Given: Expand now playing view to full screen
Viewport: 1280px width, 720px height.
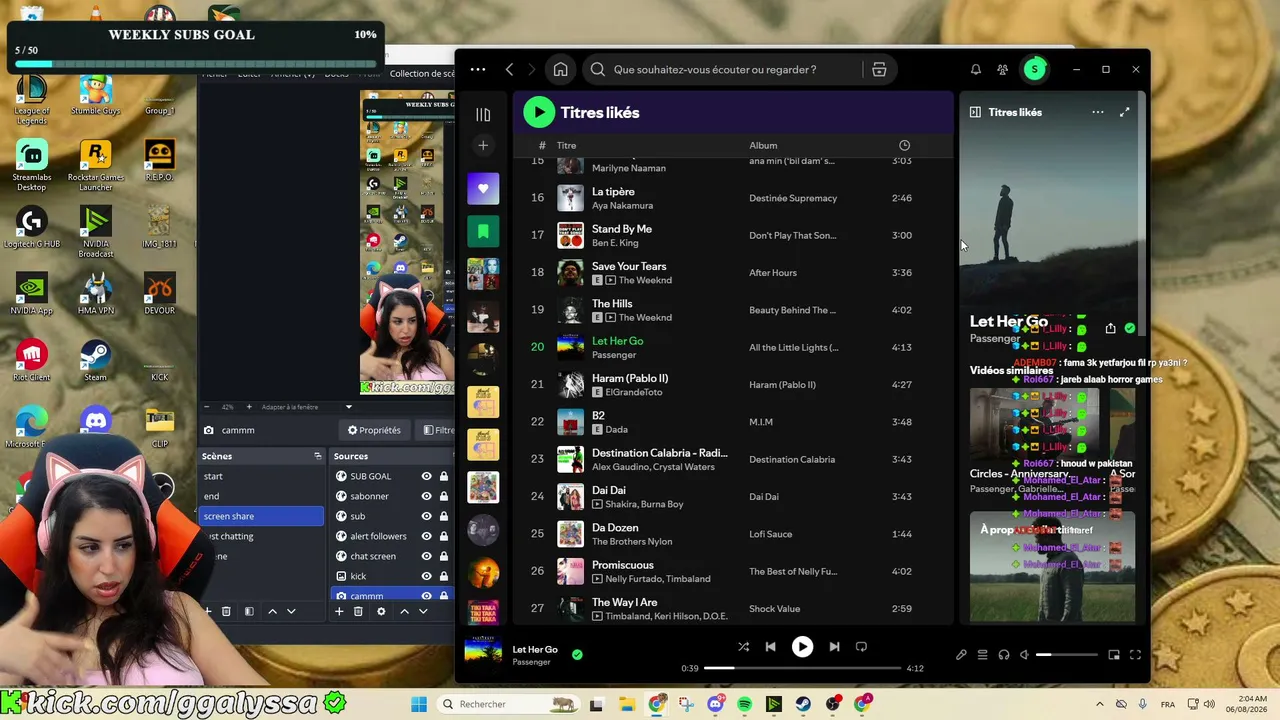Looking at the screenshot, I should pyautogui.click(x=1125, y=112).
